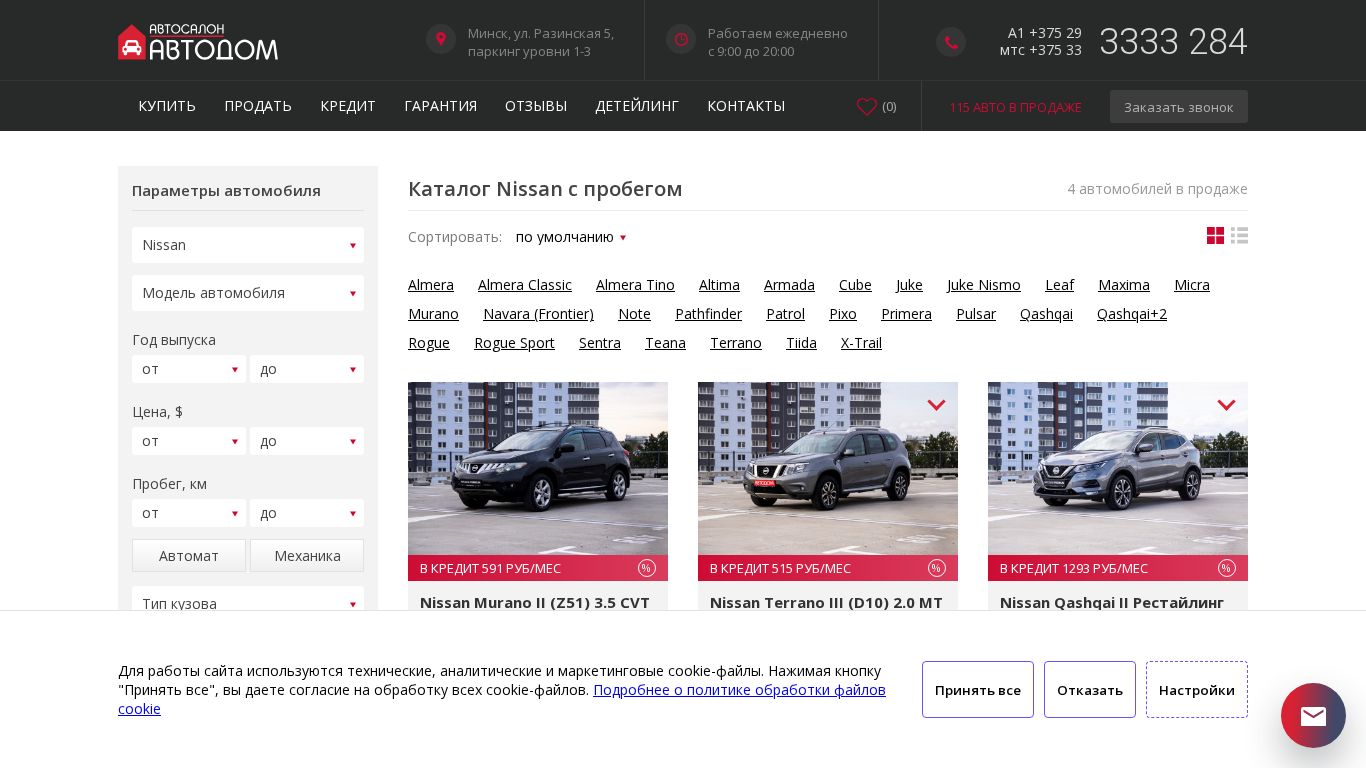Open cookie Настройки
The width and height of the screenshot is (1366, 768).
[x=1197, y=690]
